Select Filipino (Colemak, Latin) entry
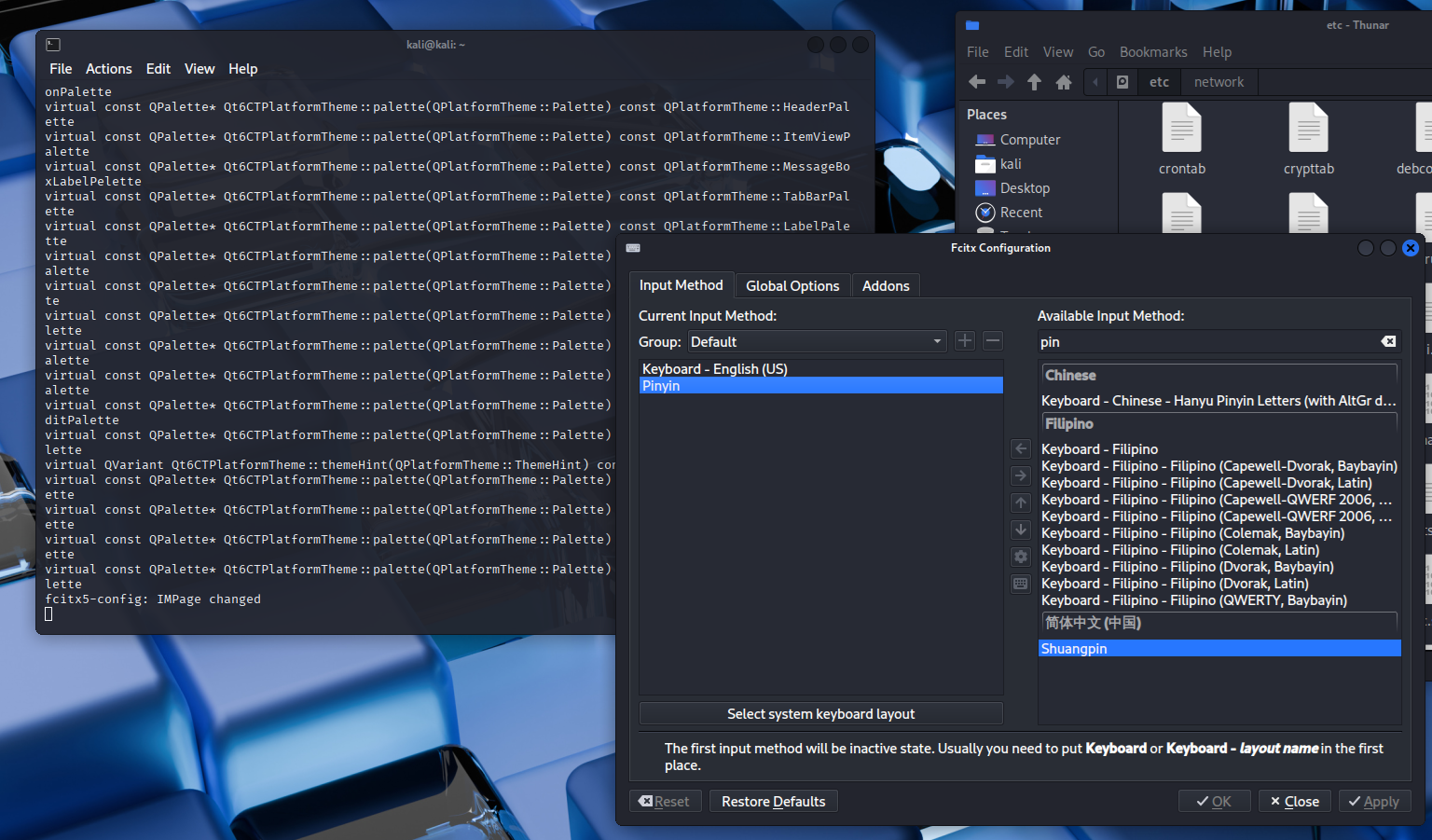The width and height of the screenshot is (1432, 840). click(1219, 550)
